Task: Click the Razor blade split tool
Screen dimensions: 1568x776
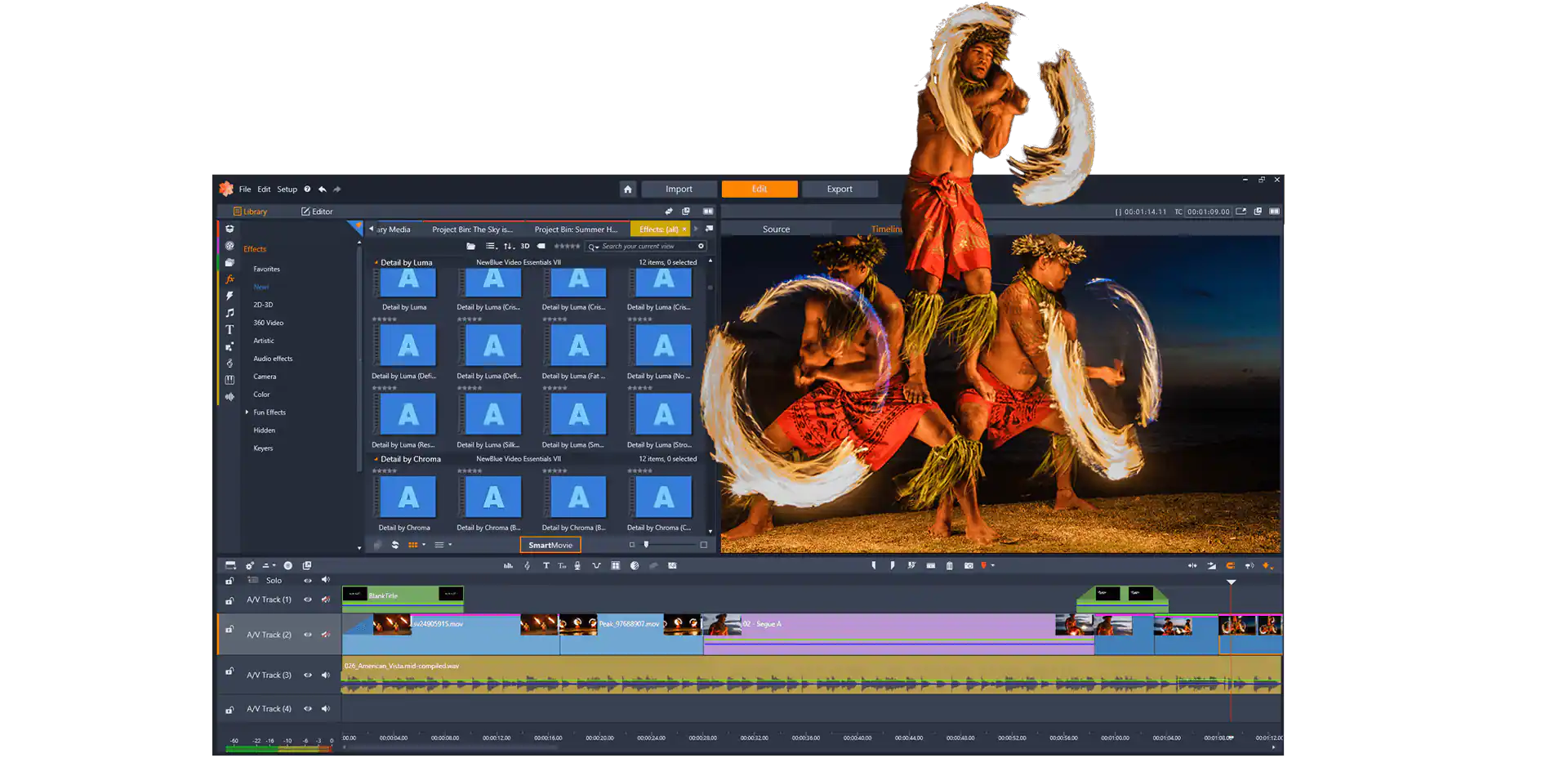Action: click(x=911, y=565)
